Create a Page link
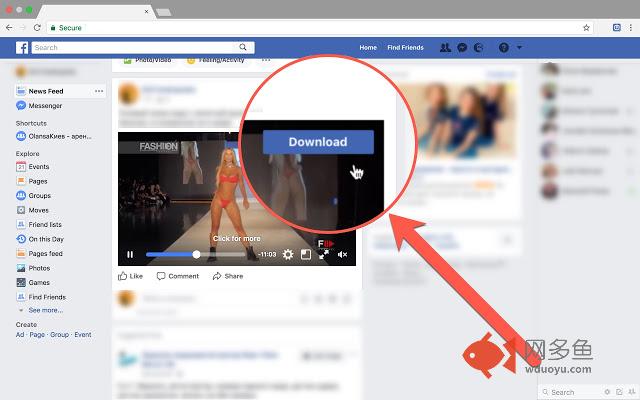 click(37, 335)
